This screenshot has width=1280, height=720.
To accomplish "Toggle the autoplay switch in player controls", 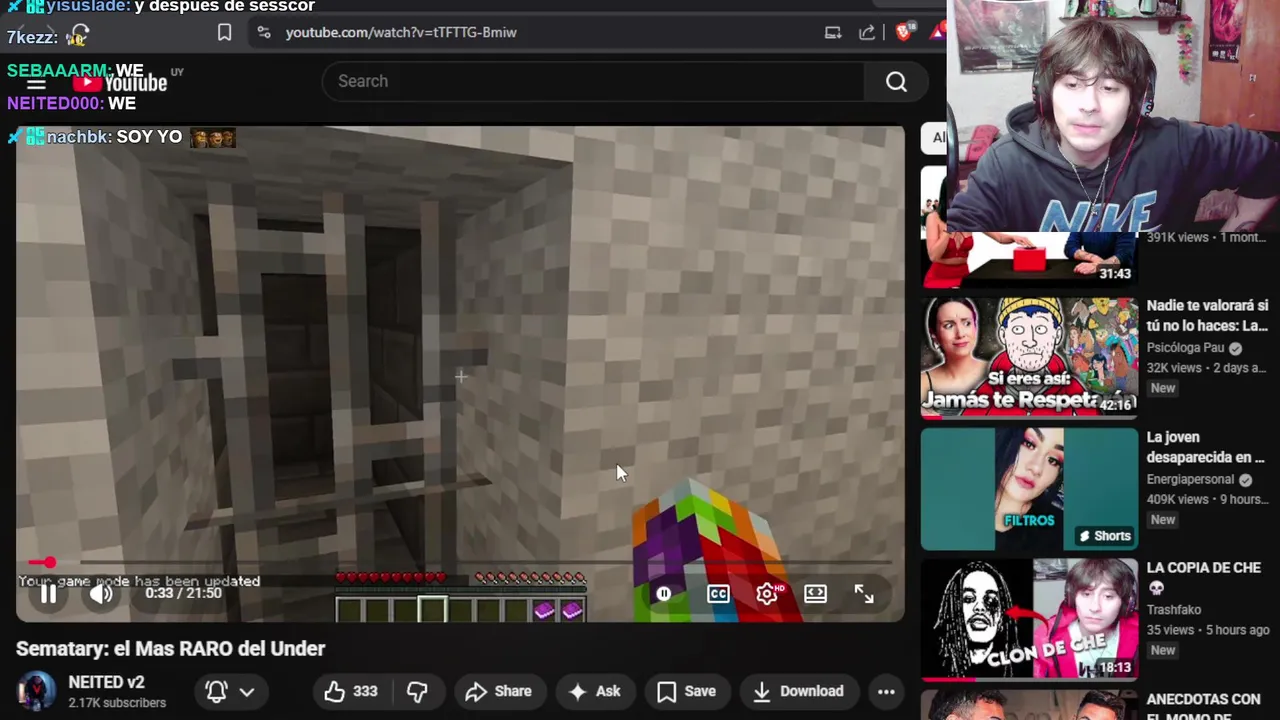I will [x=664, y=594].
